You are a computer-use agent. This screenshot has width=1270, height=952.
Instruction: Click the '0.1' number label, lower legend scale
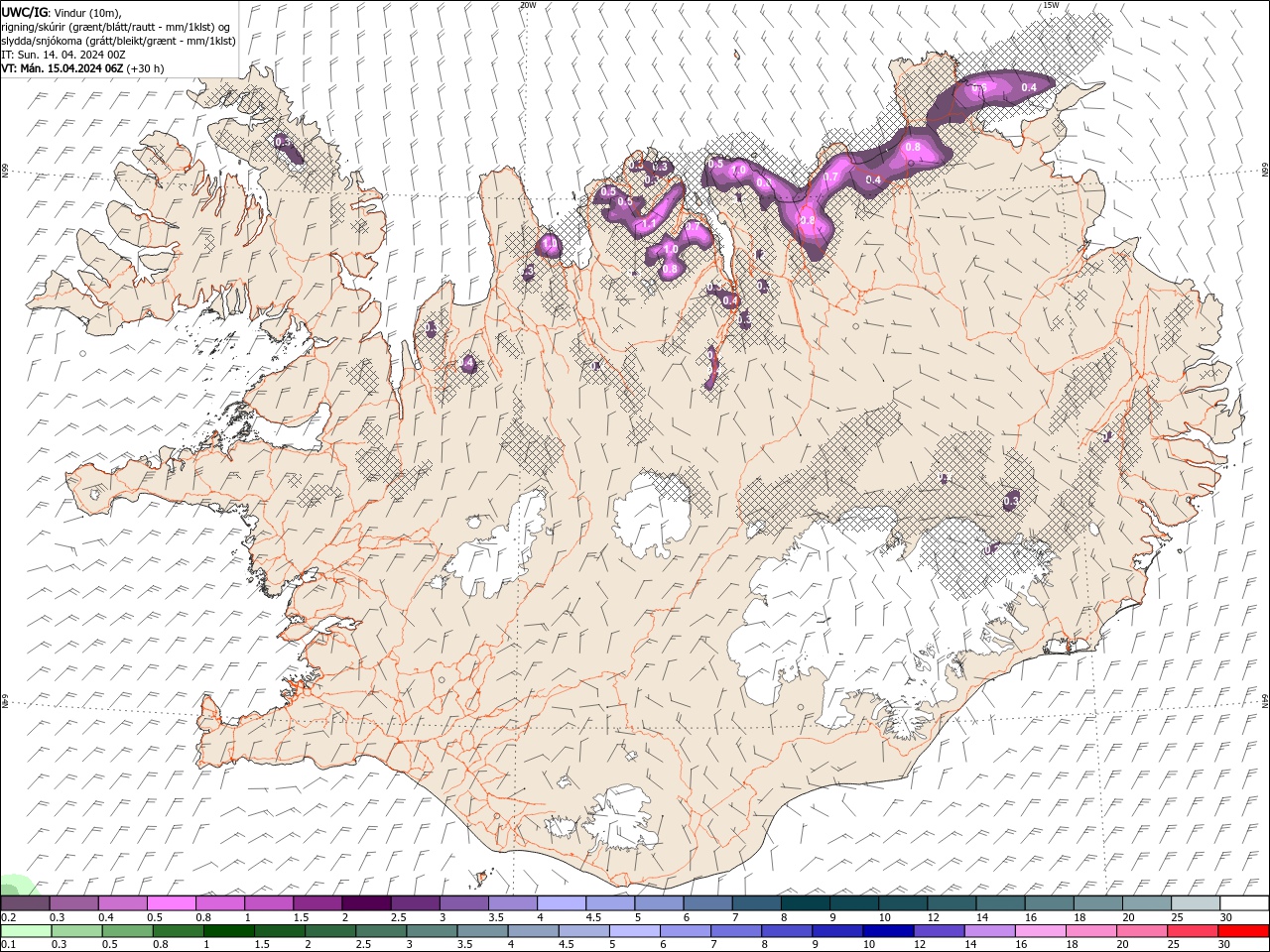pyautogui.click(x=9, y=945)
